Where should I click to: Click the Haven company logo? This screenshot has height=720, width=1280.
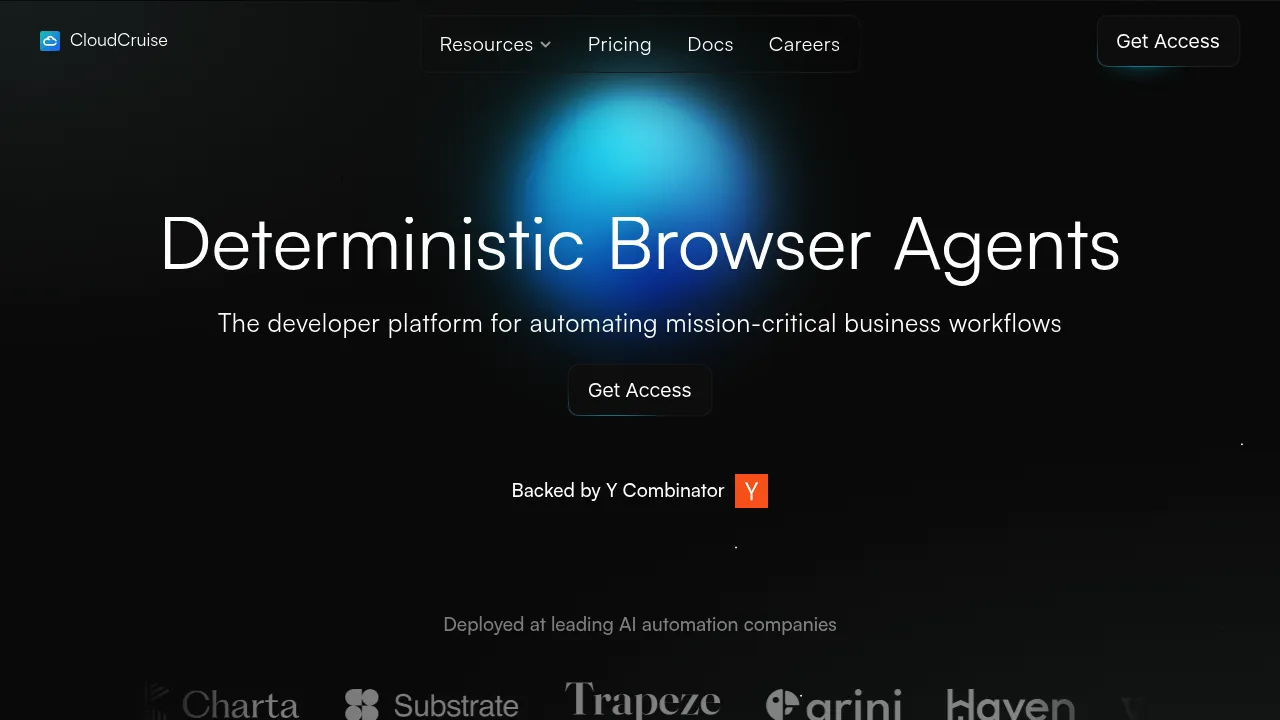click(1011, 704)
